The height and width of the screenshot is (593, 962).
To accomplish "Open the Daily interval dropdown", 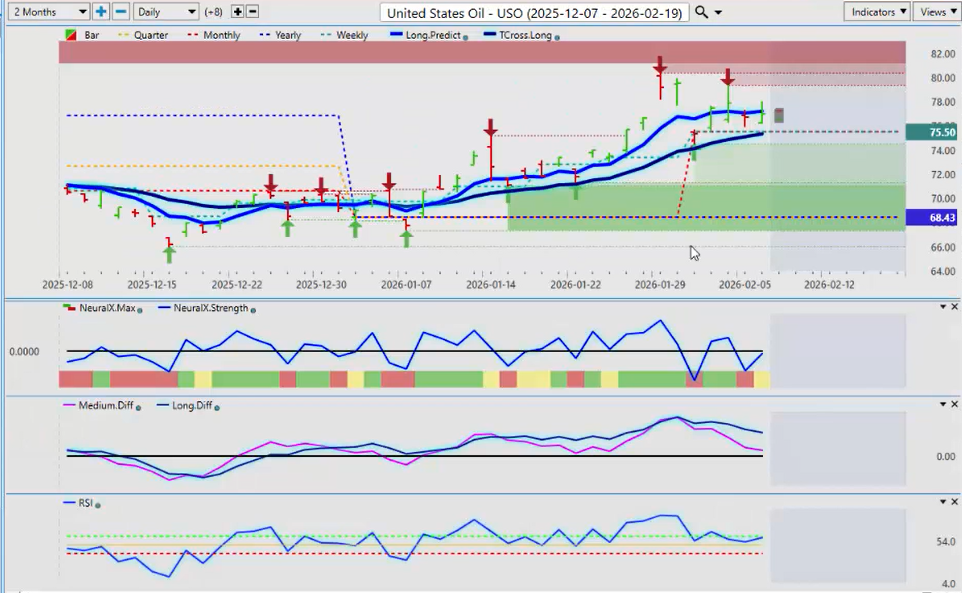I will 165,11.
